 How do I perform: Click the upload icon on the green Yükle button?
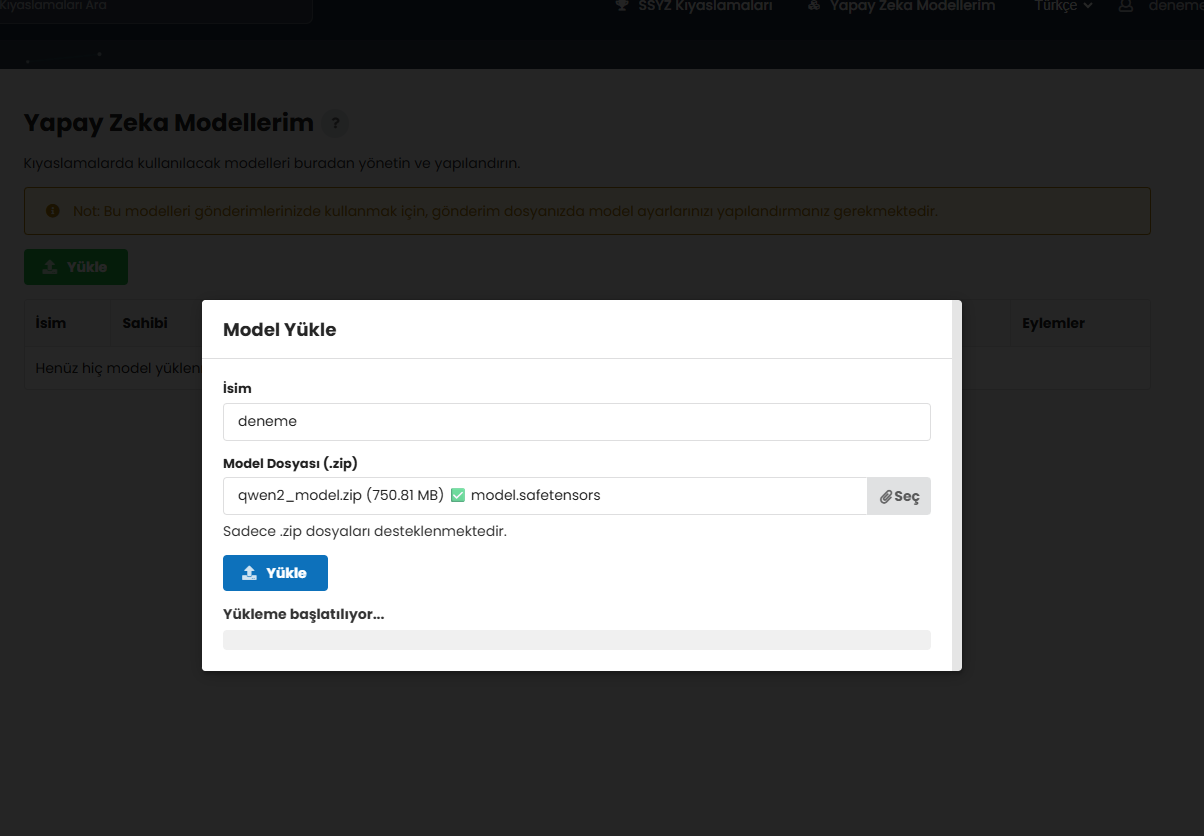click(50, 267)
